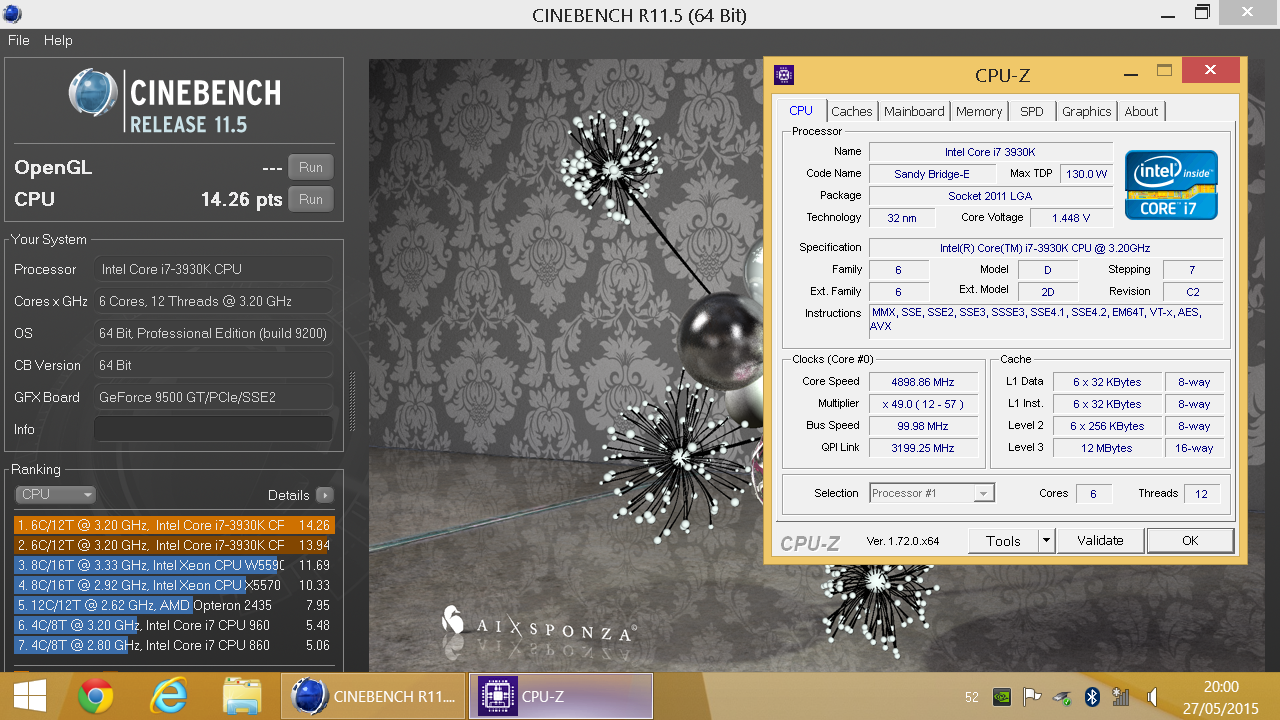This screenshot has height=720, width=1280.
Task: Open the NVIDIA tray icon
Action: pyautogui.click(x=1001, y=697)
